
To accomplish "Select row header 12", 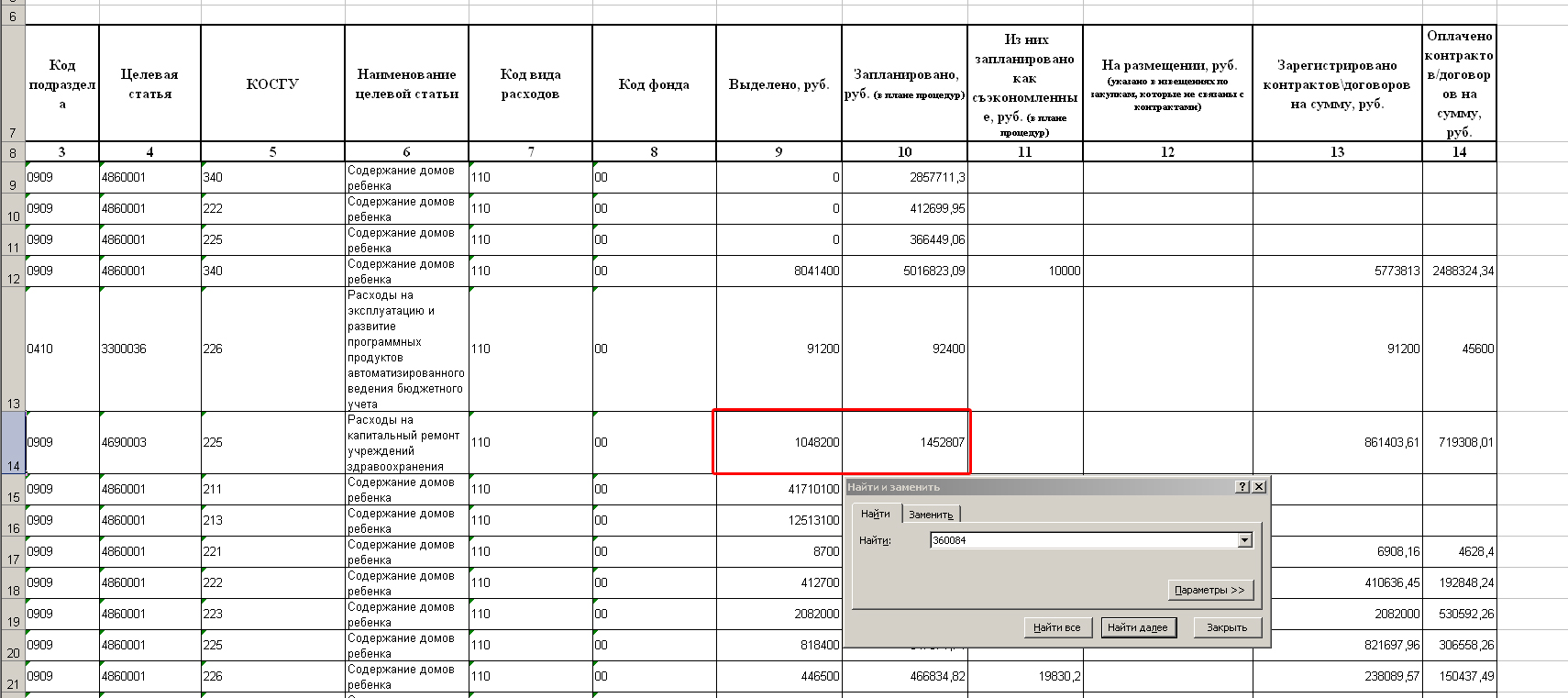I will pyautogui.click(x=13, y=271).
